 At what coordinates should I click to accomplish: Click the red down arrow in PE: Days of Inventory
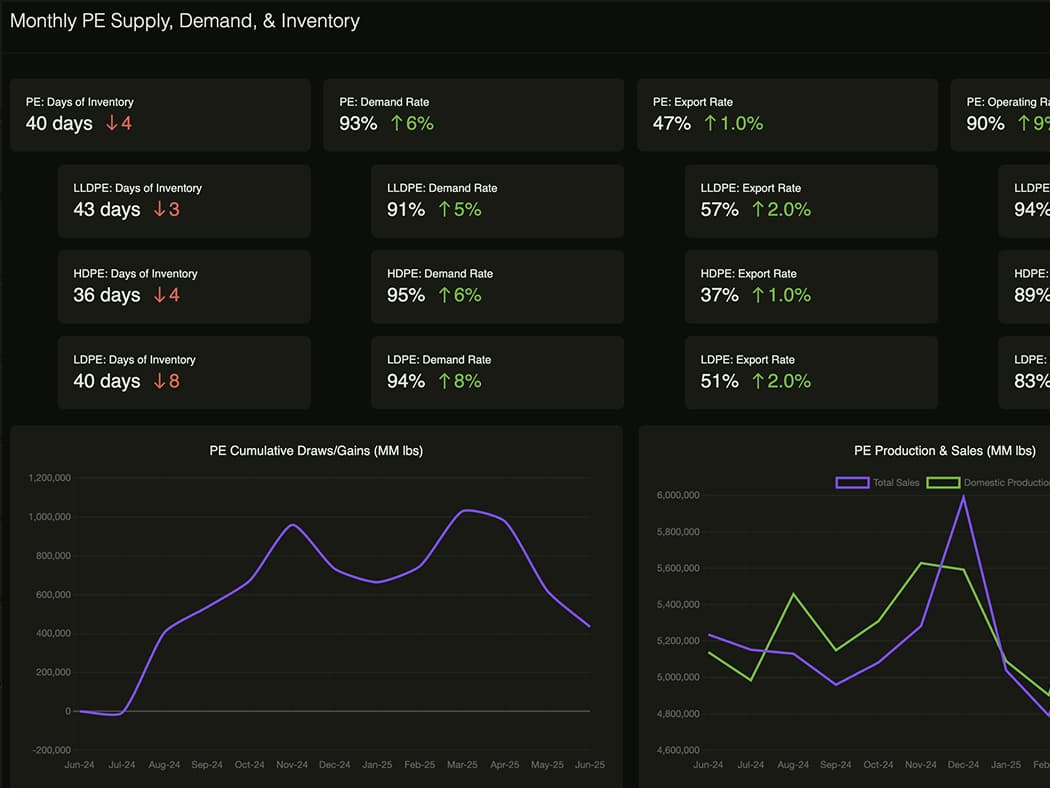111,124
